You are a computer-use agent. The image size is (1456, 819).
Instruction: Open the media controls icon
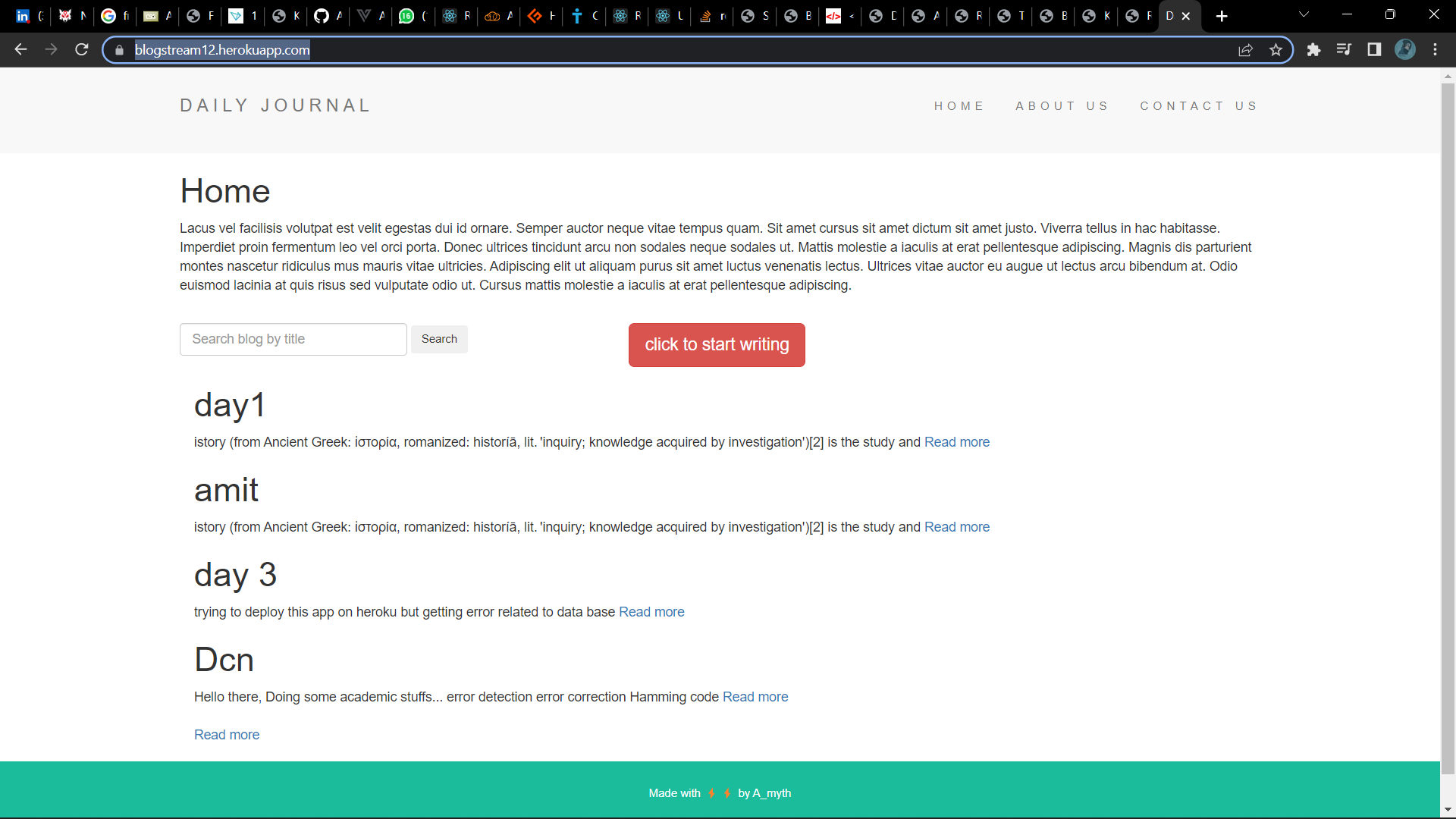(1344, 50)
